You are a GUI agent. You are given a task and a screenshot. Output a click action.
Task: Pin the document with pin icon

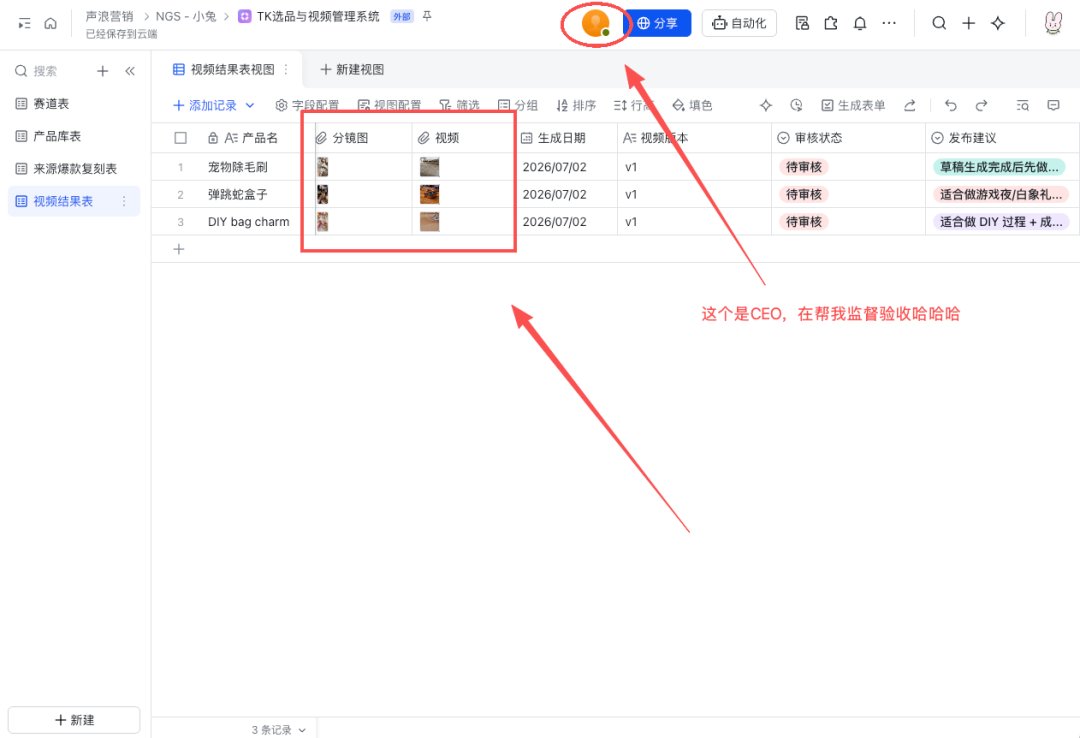click(x=427, y=16)
